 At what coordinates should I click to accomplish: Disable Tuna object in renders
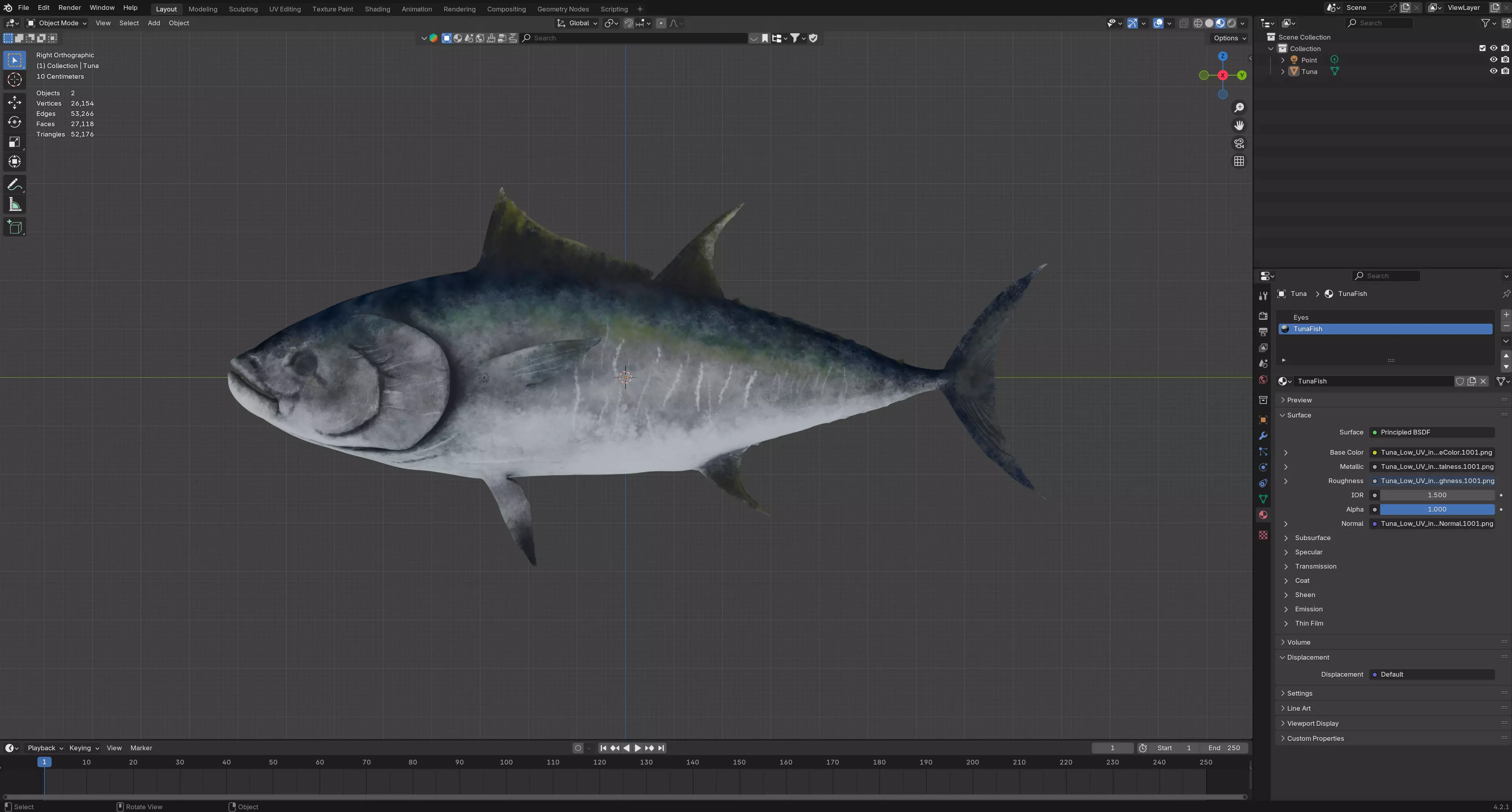pyautogui.click(x=1505, y=71)
